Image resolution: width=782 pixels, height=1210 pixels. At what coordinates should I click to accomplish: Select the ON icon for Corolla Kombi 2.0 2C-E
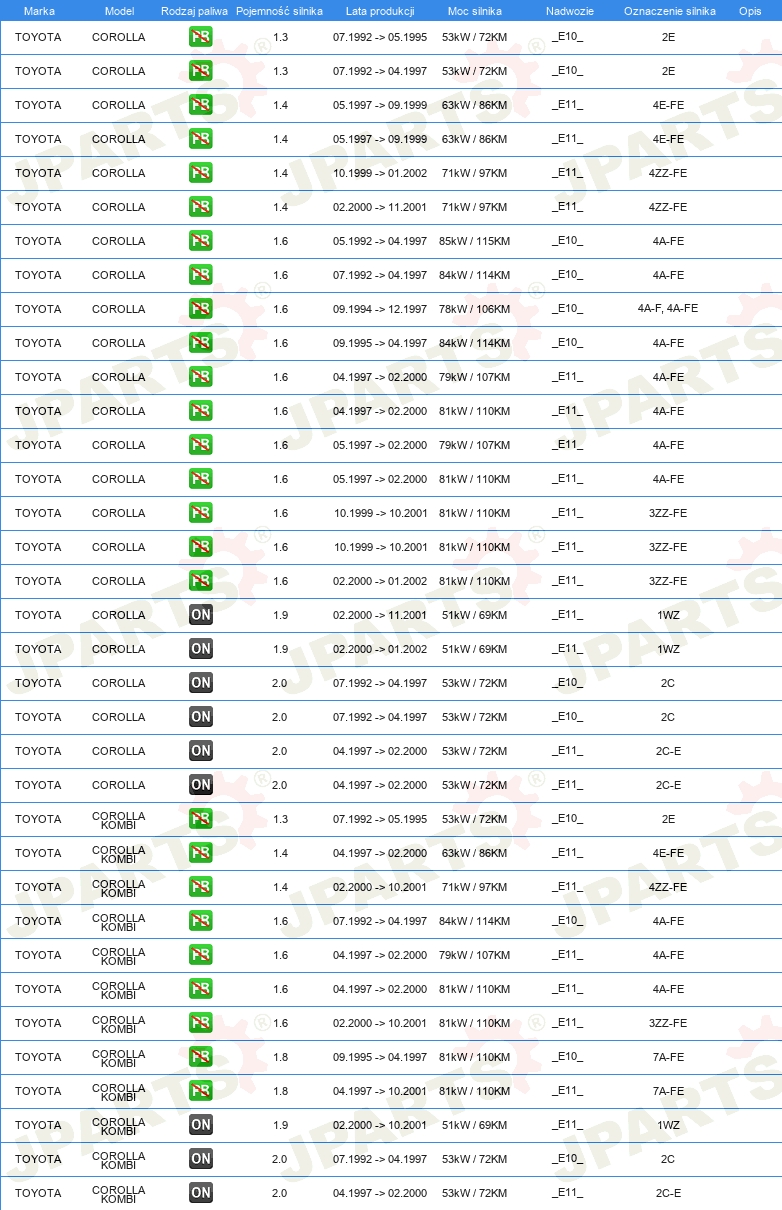200,1193
